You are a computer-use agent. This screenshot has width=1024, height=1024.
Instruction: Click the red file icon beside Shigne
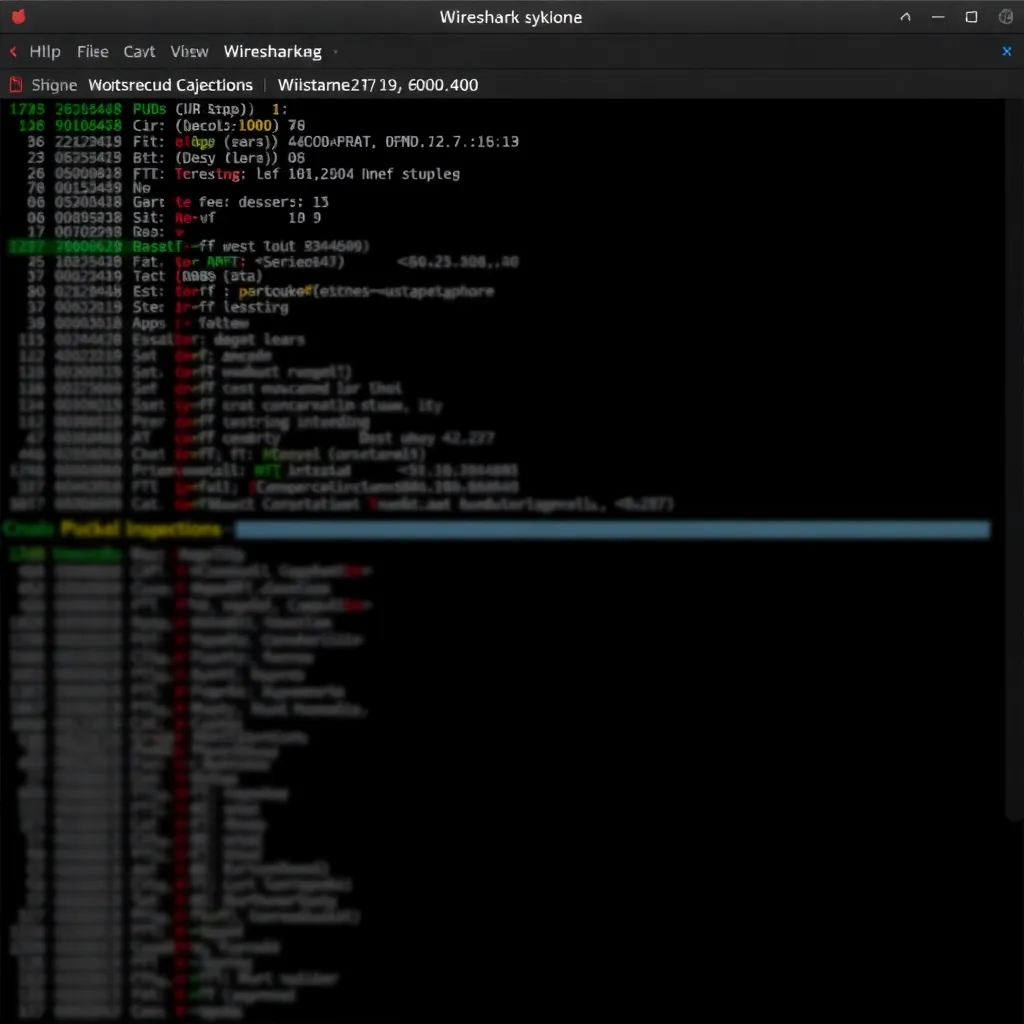coord(16,85)
